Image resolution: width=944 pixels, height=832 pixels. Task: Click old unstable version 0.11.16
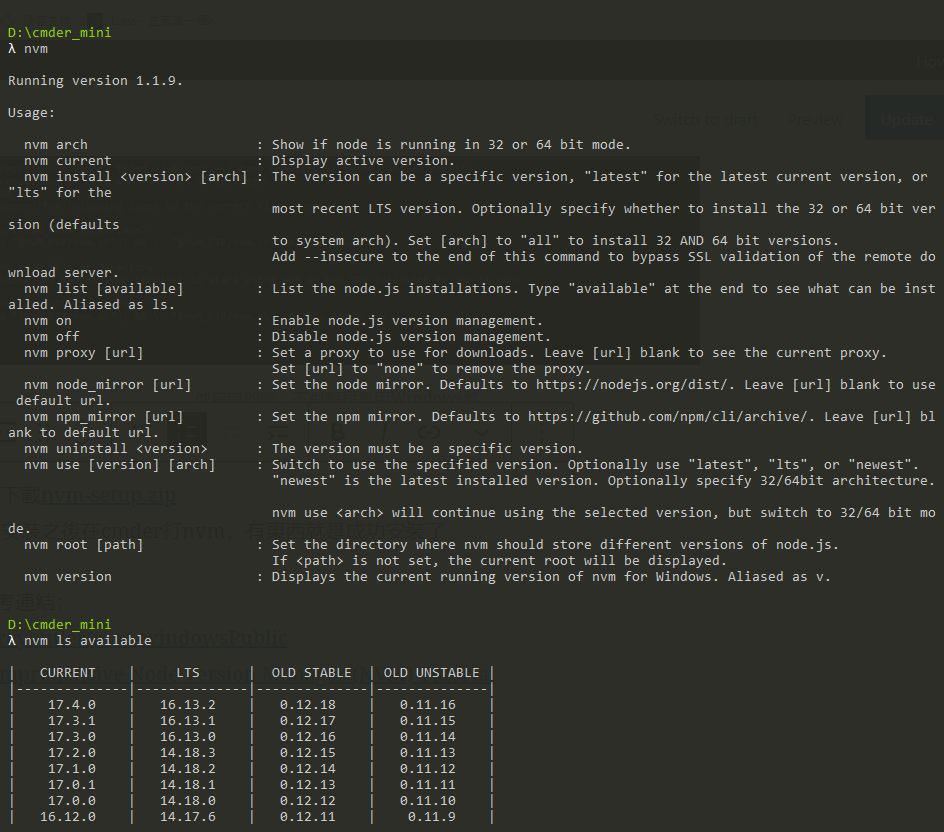pyautogui.click(x=427, y=705)
